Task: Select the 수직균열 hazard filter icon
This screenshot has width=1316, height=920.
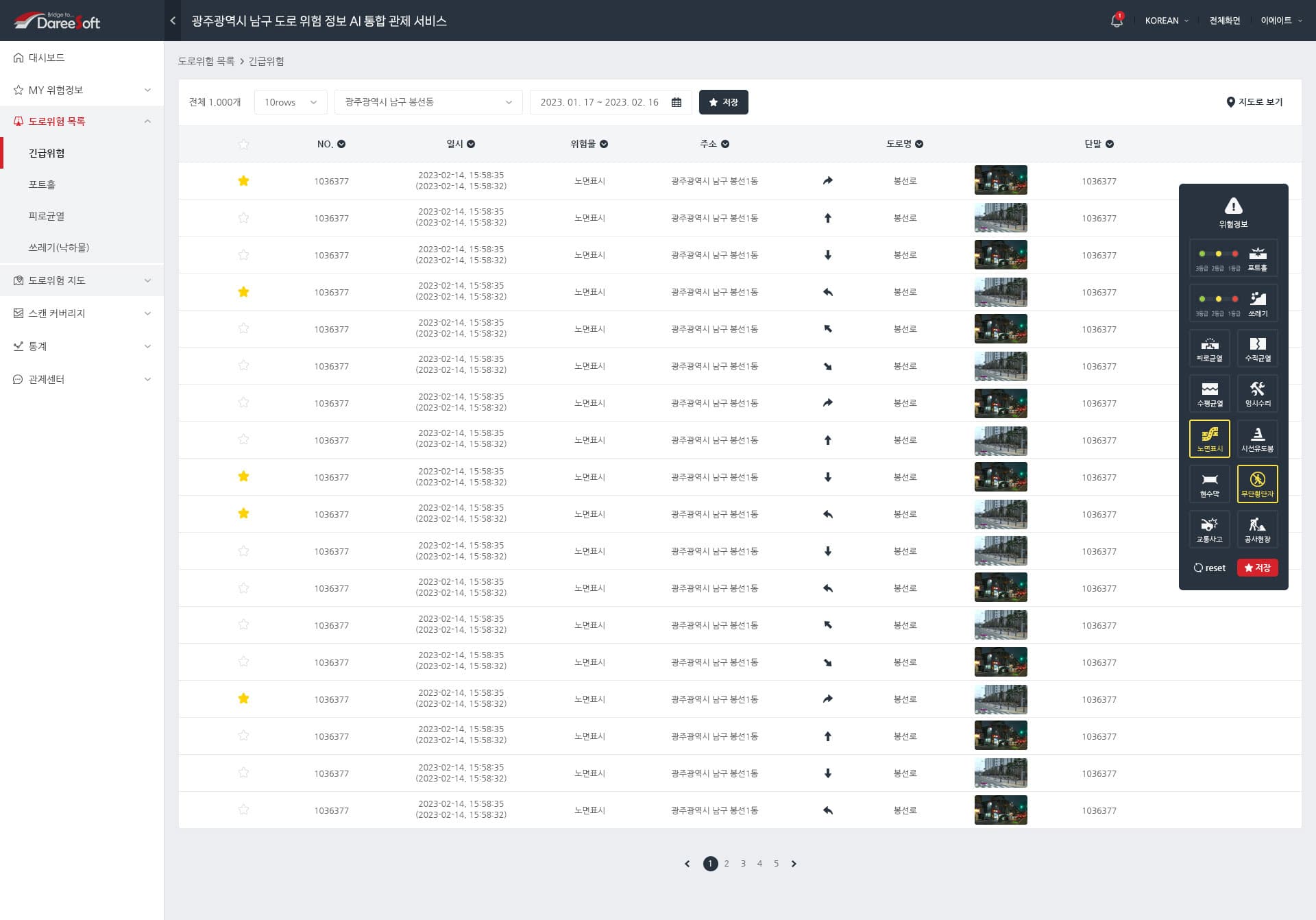Action: pyautogui.click(x=1257, y=348)
